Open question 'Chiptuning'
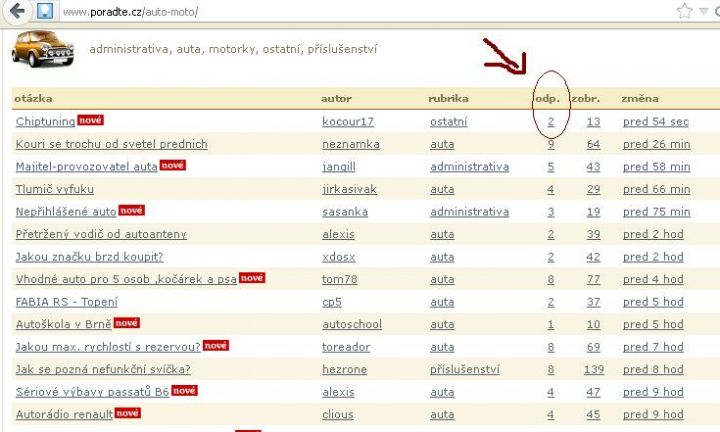720x432 pixels. (45, 122)
